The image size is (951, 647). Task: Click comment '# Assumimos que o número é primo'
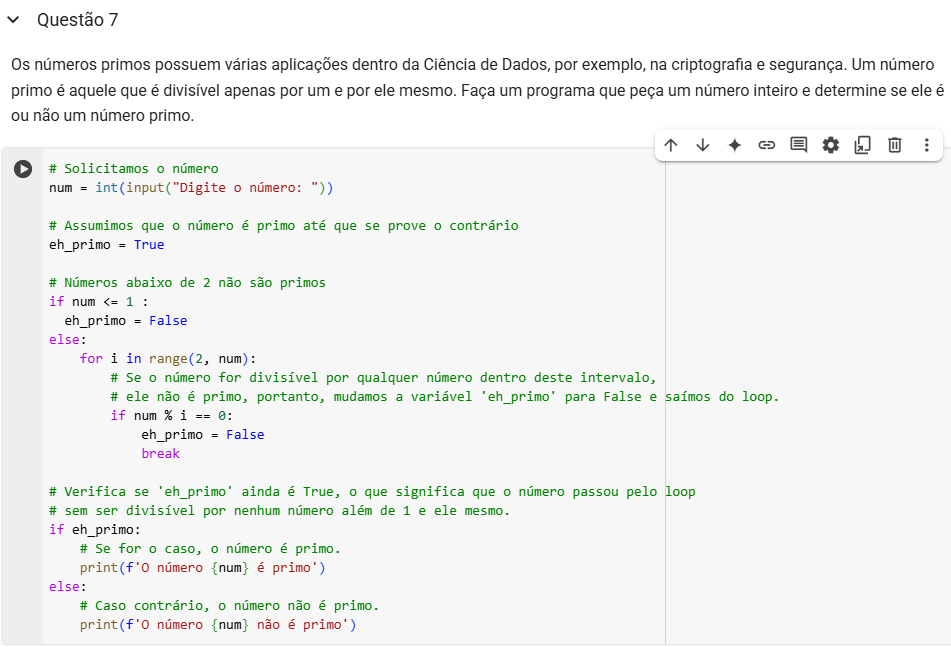pos(284,226)
